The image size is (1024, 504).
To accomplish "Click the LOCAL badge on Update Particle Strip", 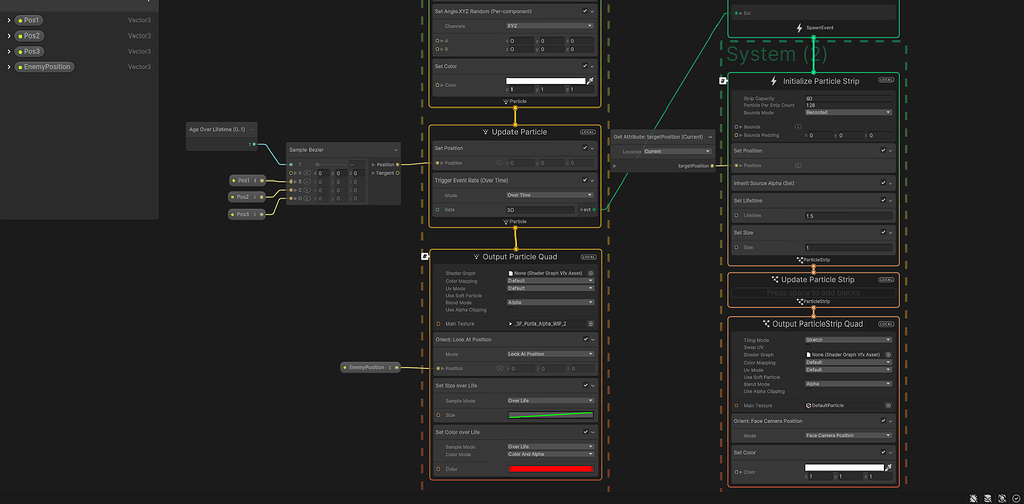I will tap(886, 279).
